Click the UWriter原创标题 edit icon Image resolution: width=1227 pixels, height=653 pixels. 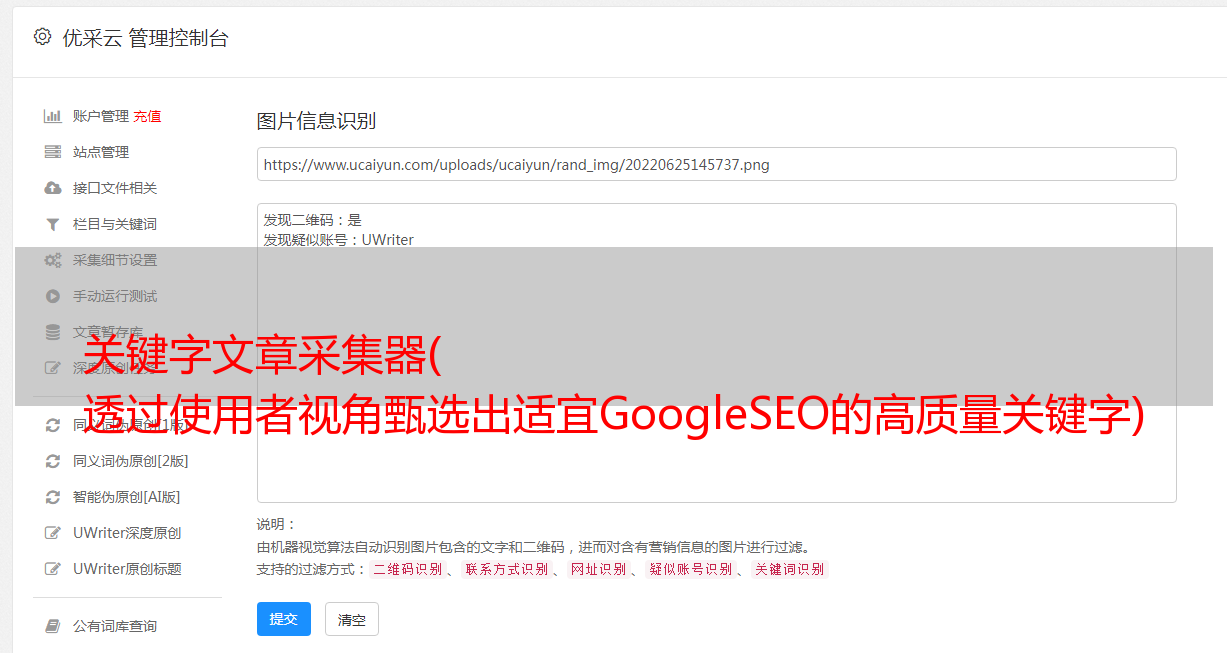pos(53,569)
